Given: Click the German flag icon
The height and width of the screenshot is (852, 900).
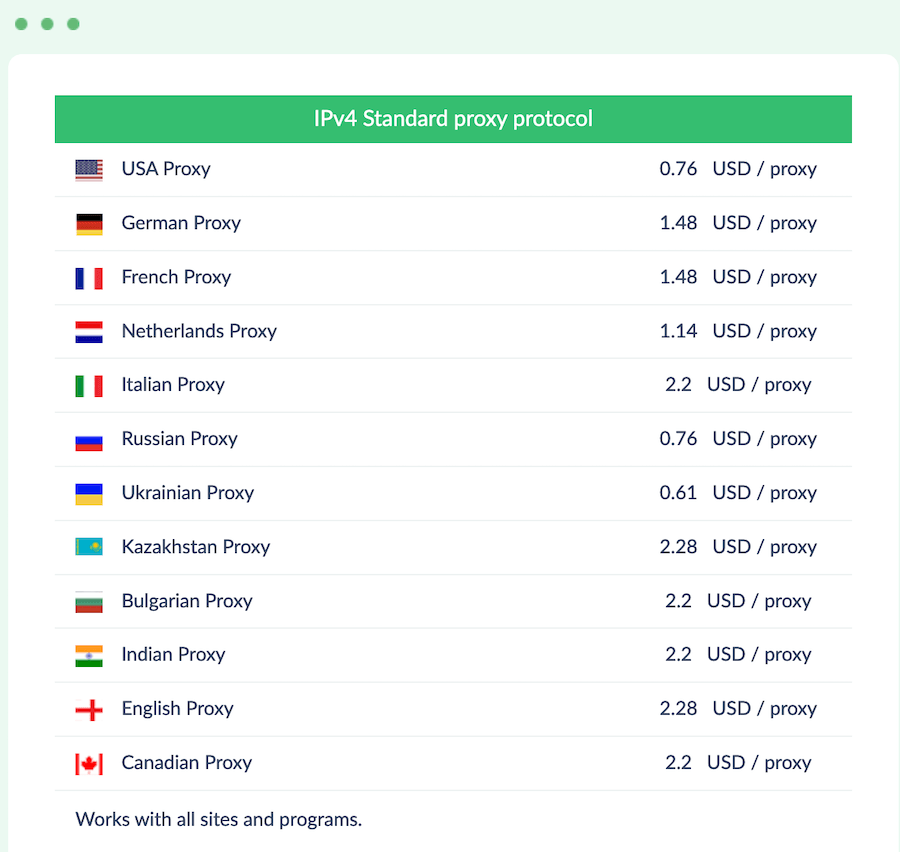Looking at the screenshot, I should pyautogui.click(x=89, y=224).
